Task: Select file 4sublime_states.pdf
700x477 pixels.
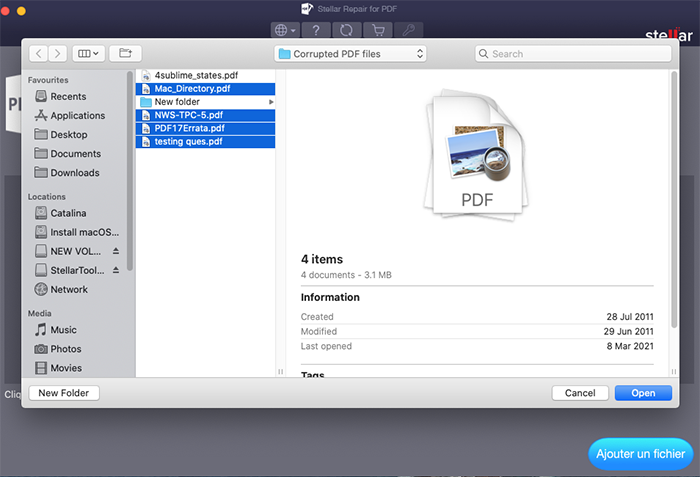Action: coord(205,75)
